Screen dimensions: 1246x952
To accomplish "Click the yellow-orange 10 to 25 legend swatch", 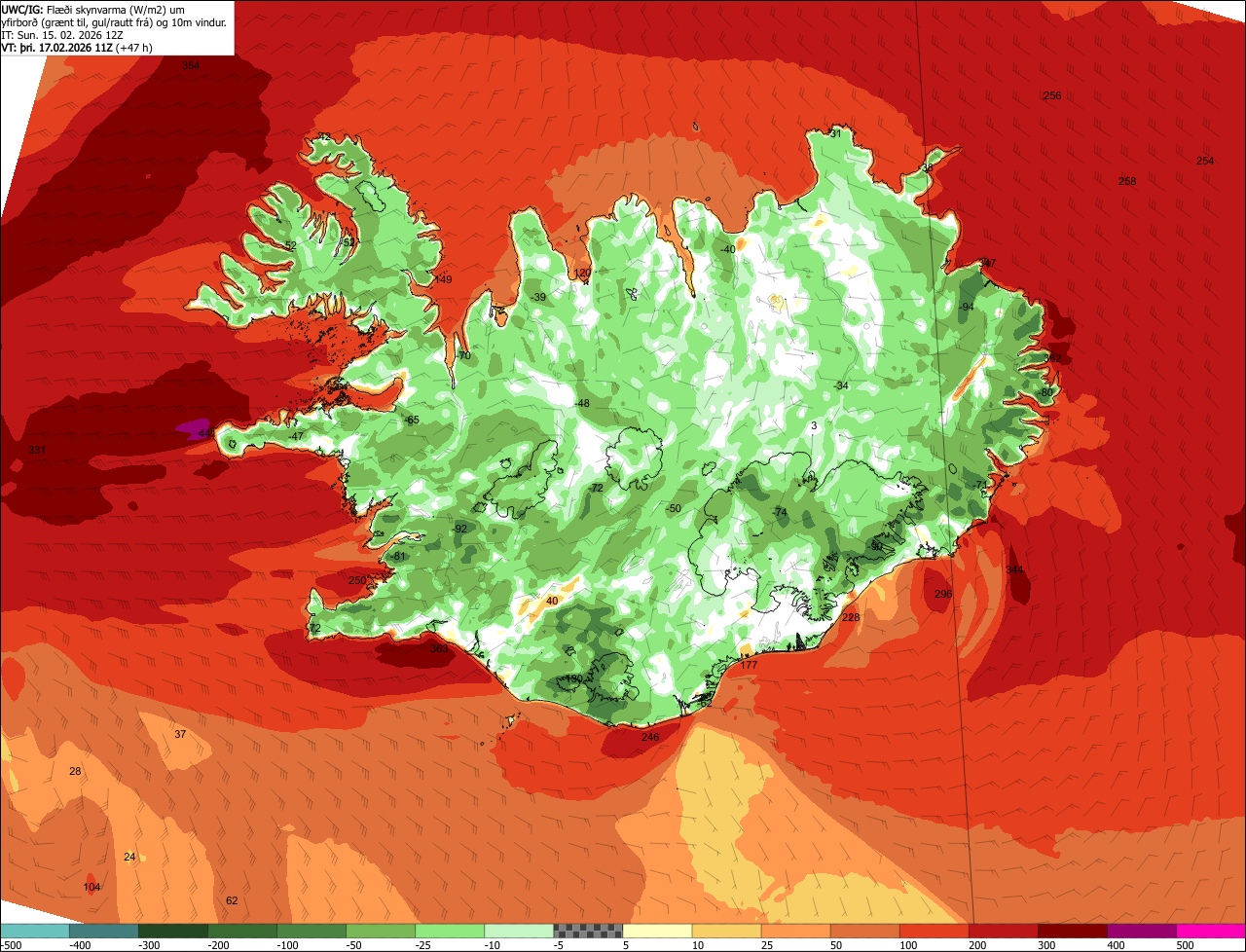I will tap(726, 931).
